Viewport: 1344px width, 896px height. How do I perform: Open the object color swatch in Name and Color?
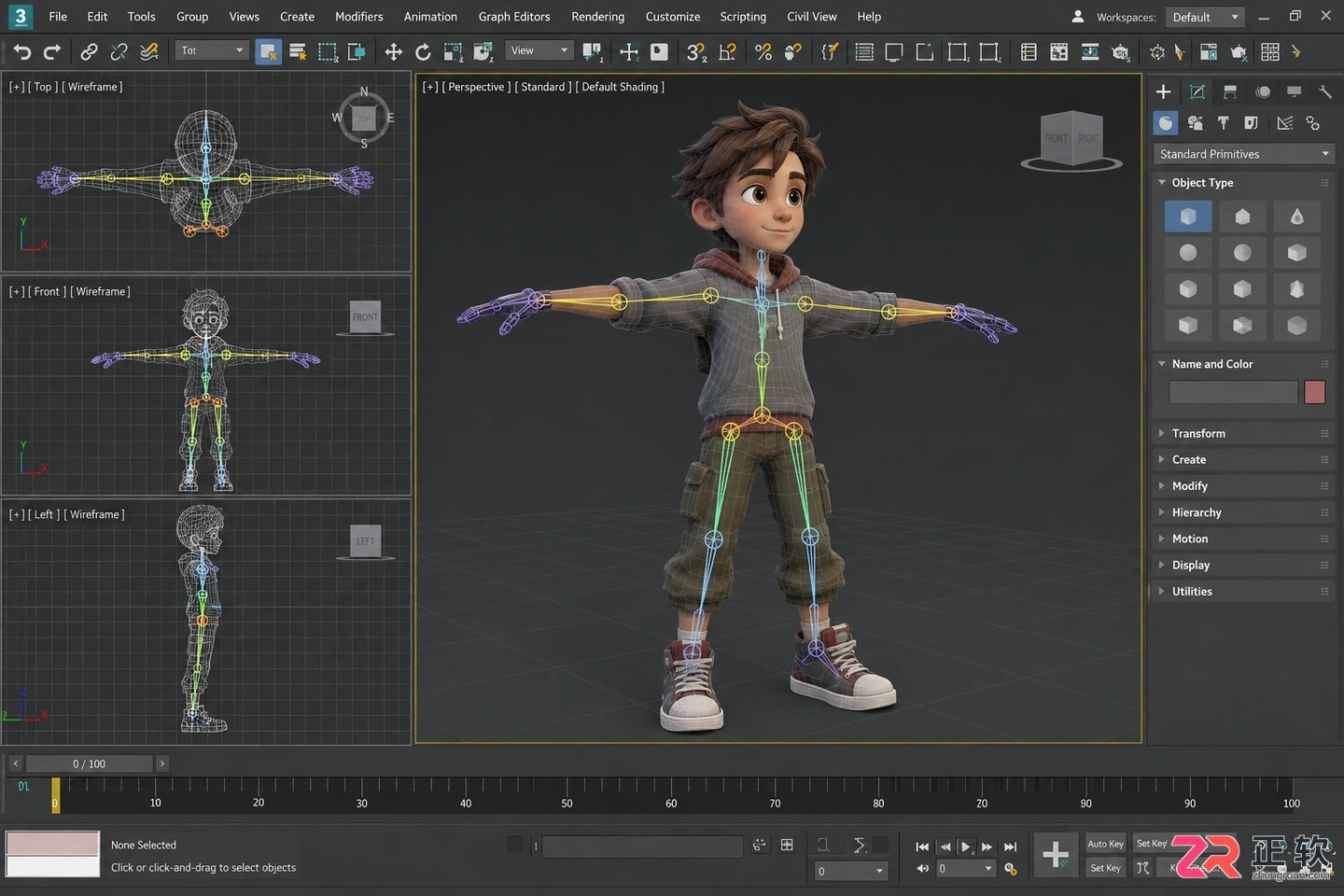point(1315,392)
